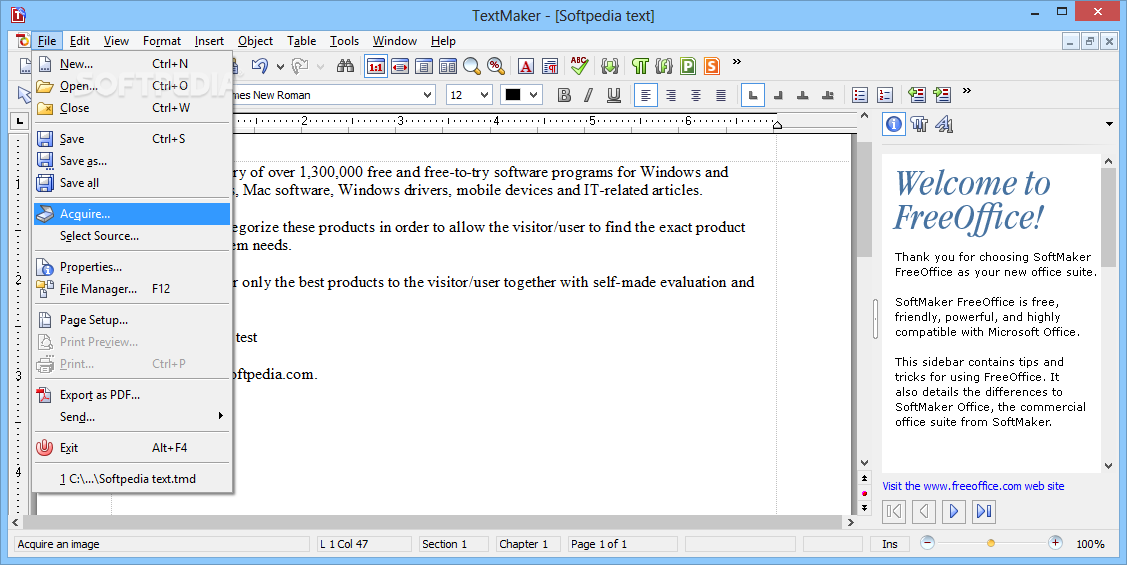Click the character format red A icon

(x=526, y=66)
